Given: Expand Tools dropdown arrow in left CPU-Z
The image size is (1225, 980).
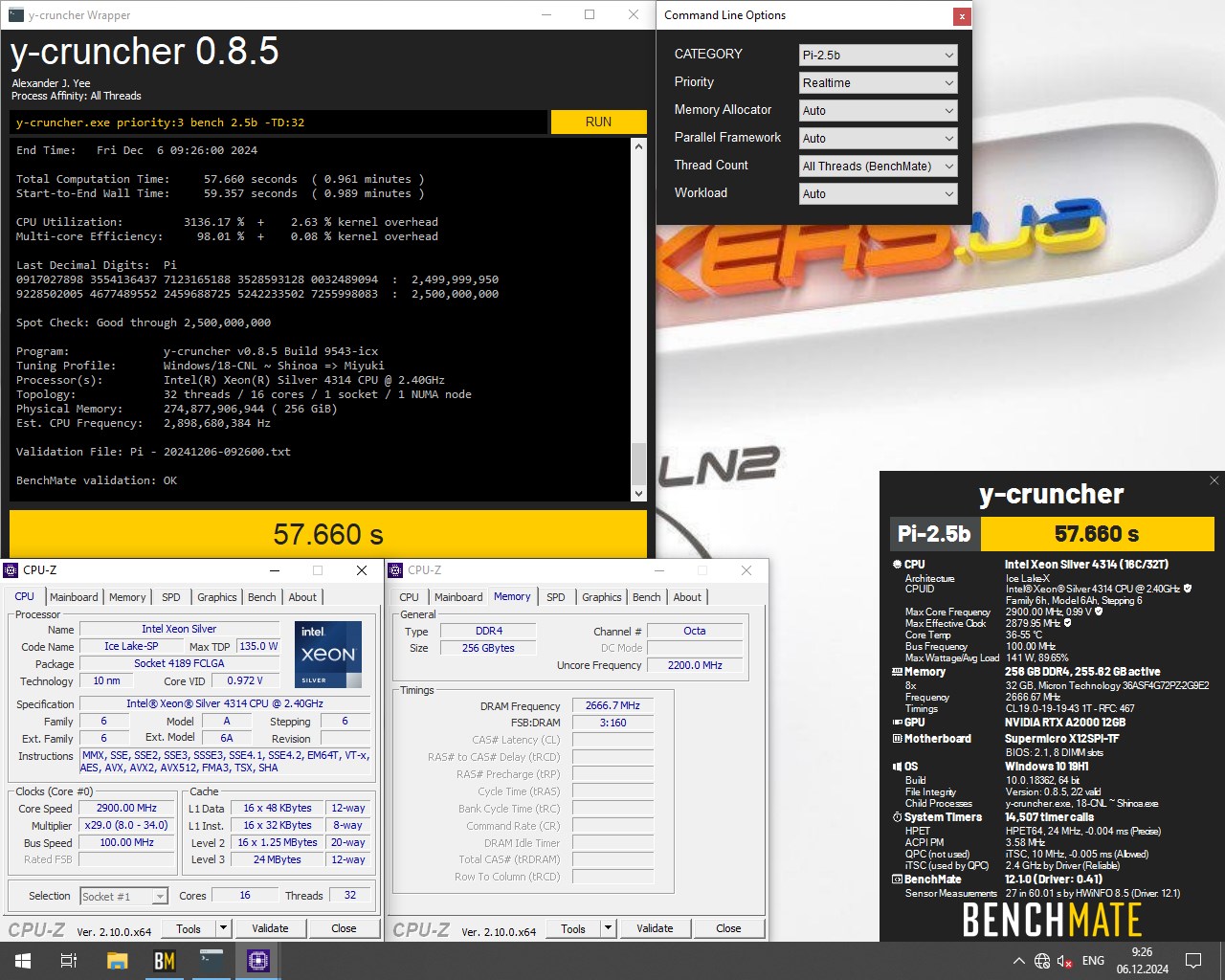Looking at the screenshot, I should (x=224, y=928).
